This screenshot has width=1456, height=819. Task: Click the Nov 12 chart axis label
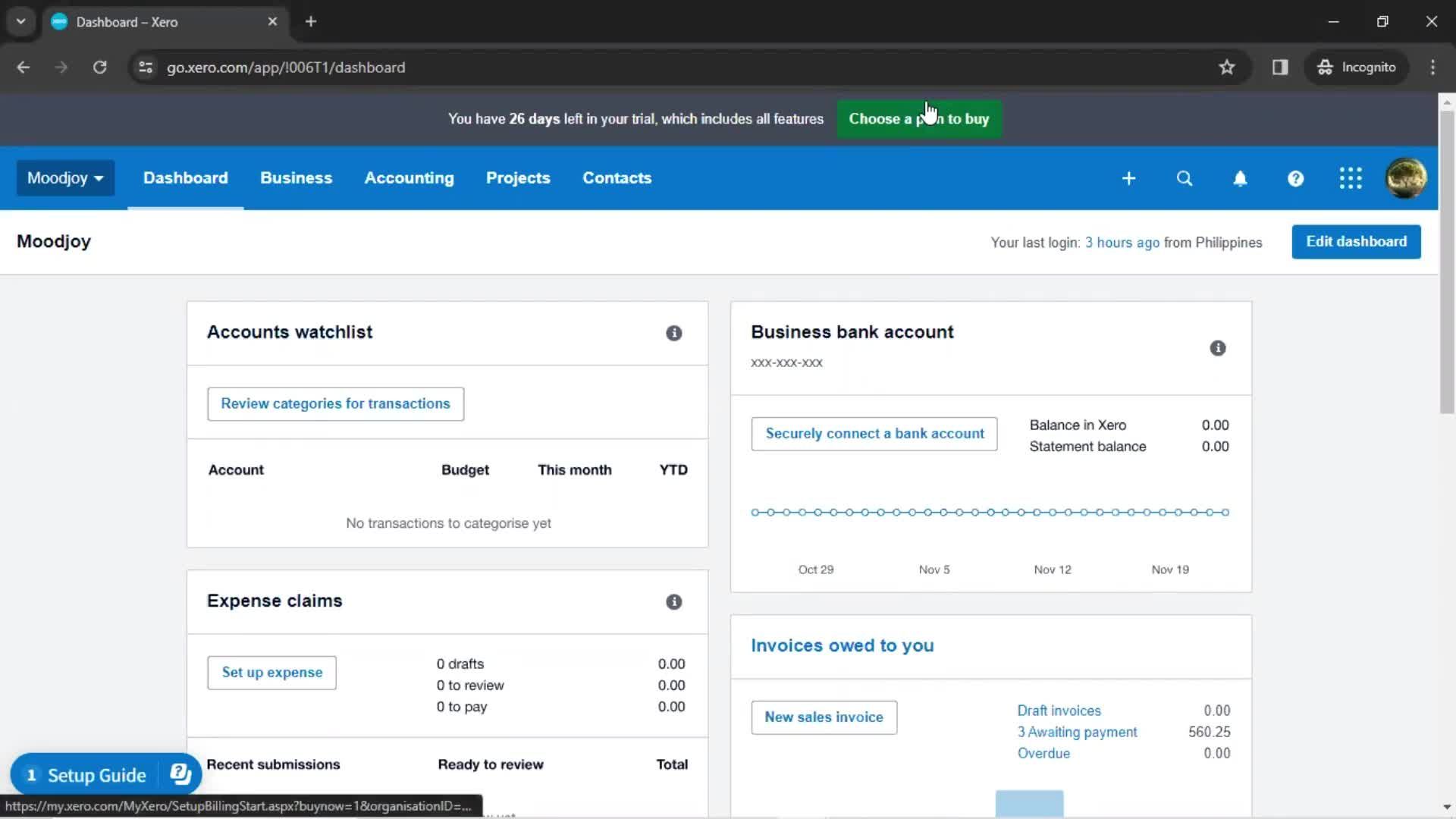(1052, 570)
